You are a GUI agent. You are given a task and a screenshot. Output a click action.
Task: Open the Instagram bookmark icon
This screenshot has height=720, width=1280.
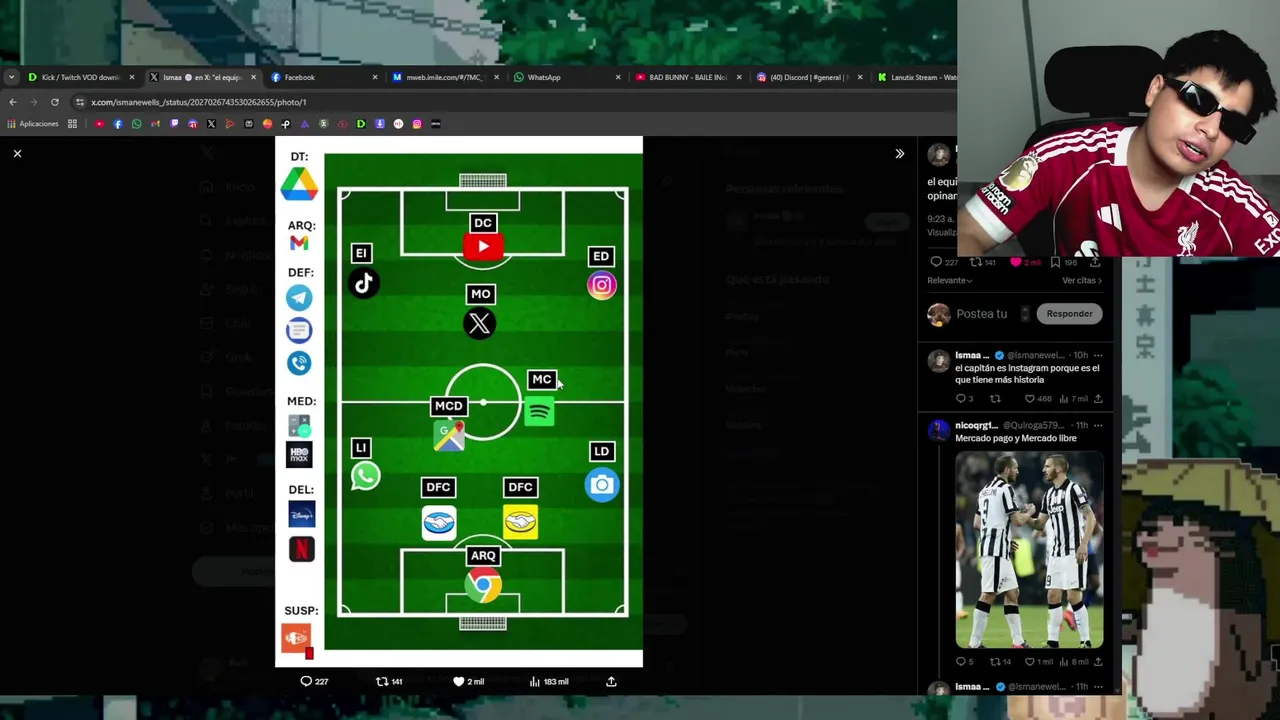pyautogui.click(x=417, y=124)
